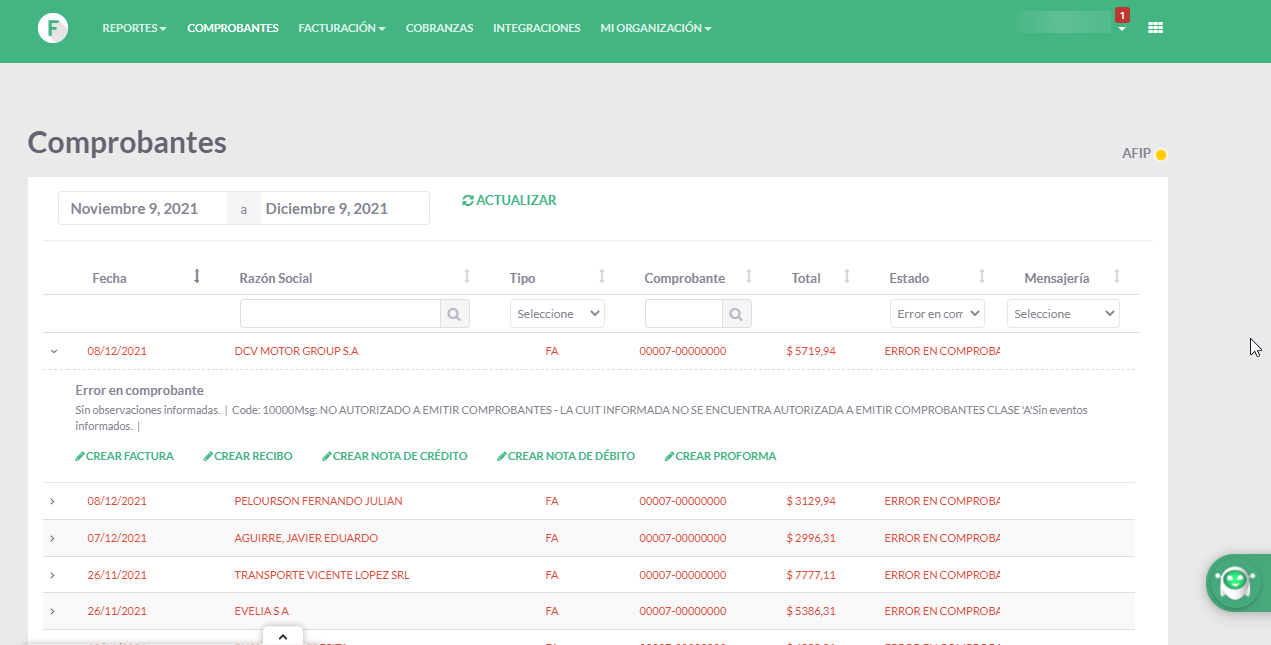Click the Error en comprobante detail title

140,390
